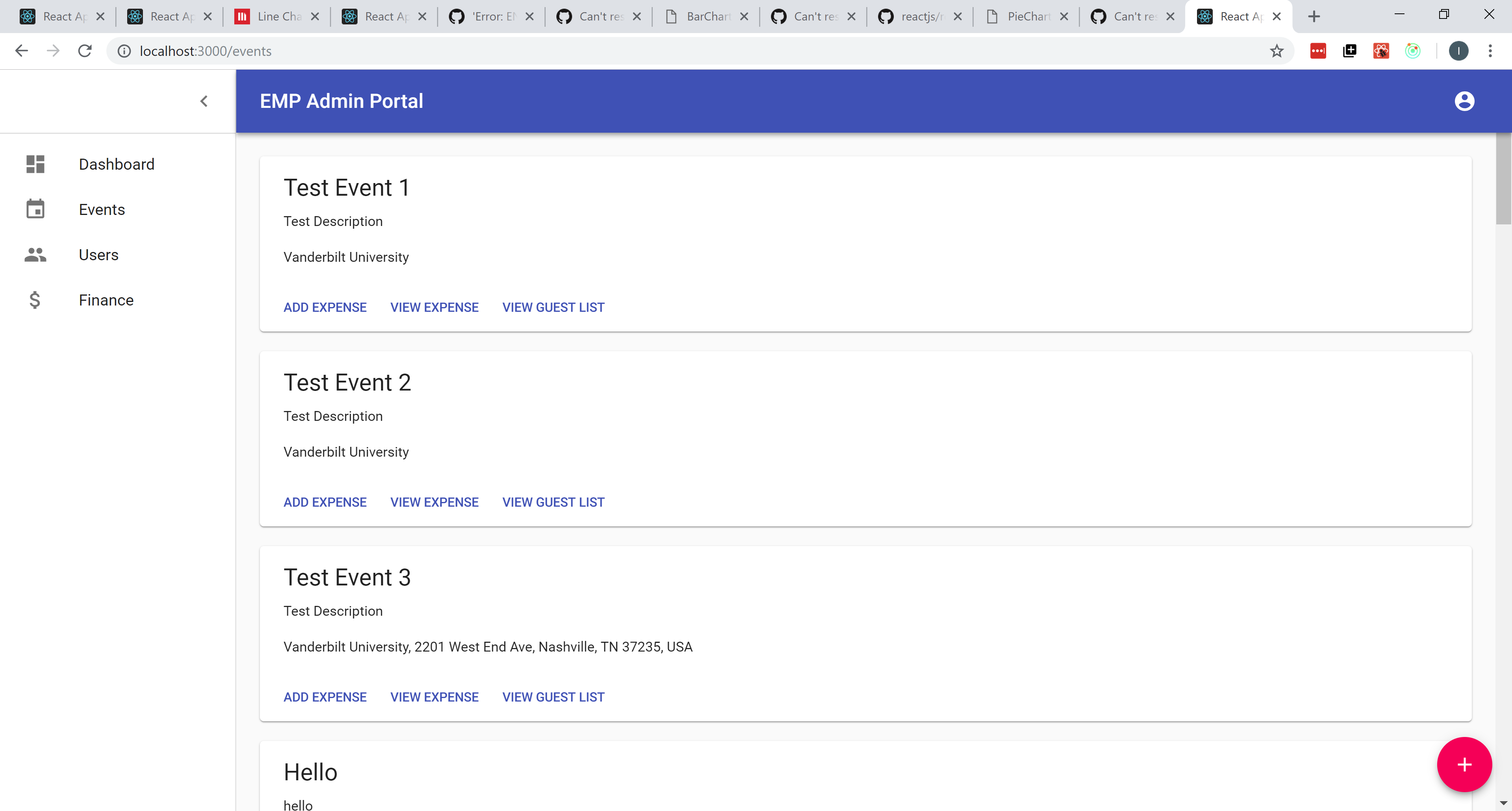Click the Finance dollar sign icon
The image size is (1512, 811).
[35, 300]
